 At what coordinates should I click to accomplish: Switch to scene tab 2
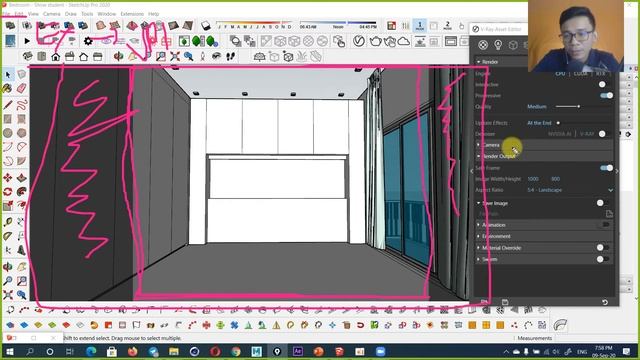(x=447, y=26)
